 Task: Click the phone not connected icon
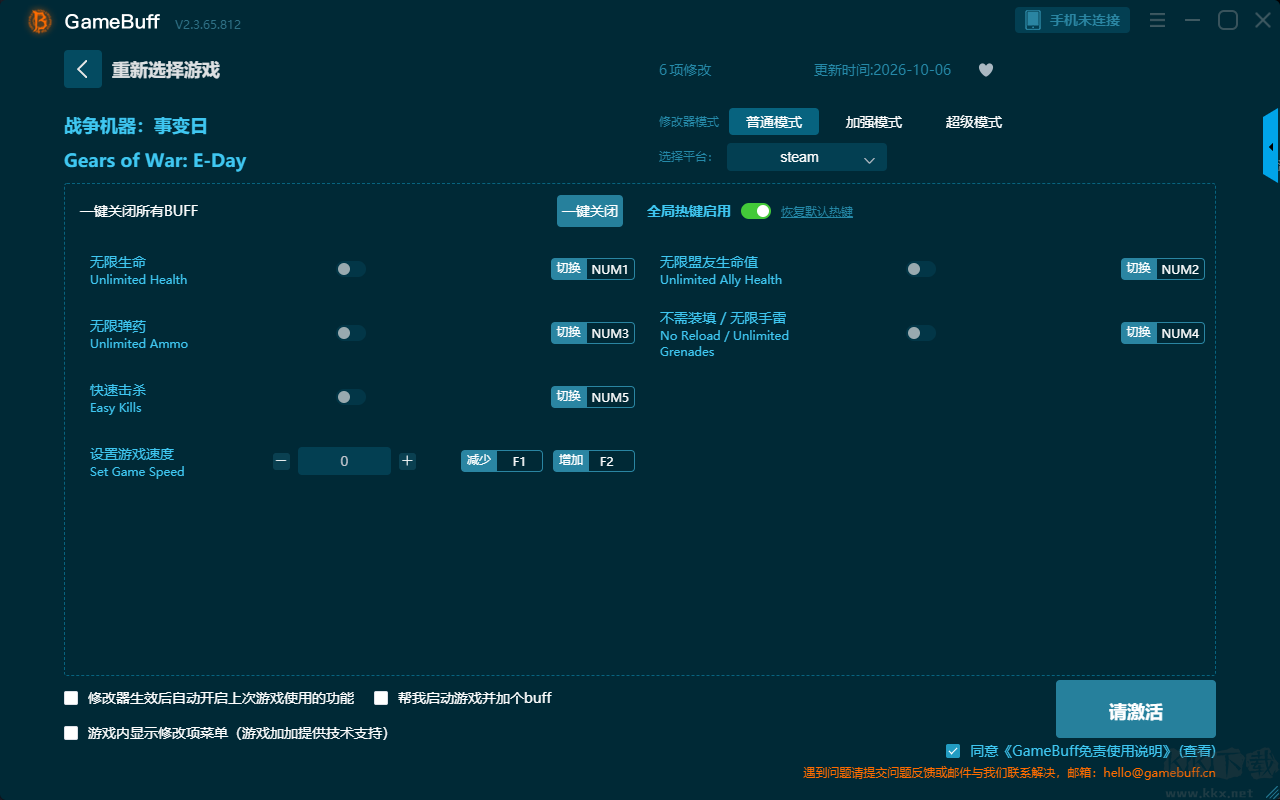coord(1032,20)
